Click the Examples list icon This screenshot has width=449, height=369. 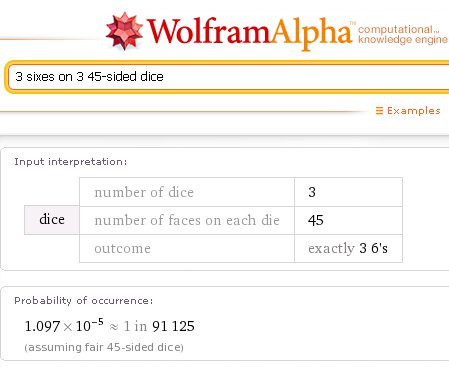coord(379,111)
